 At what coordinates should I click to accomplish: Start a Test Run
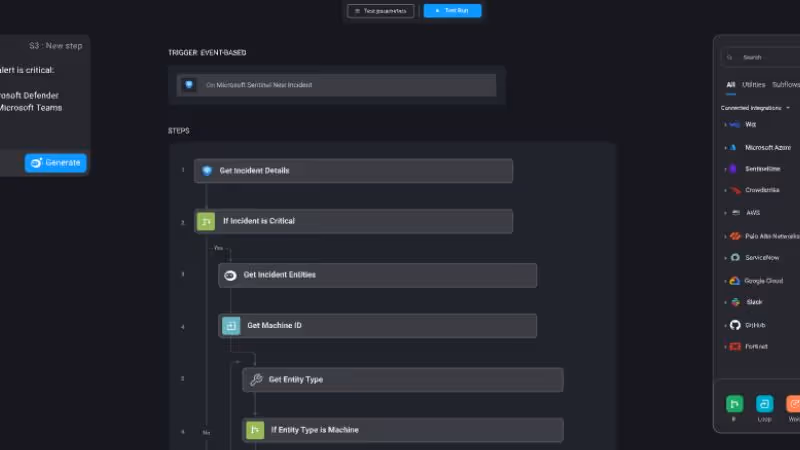452,11
